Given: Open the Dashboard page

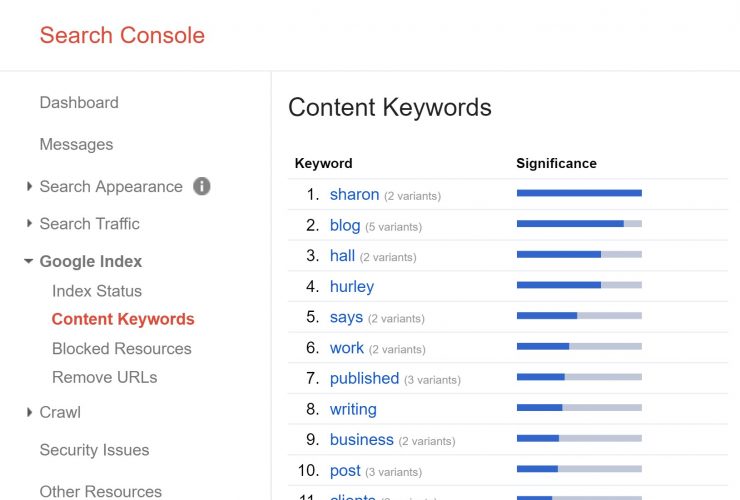Looking at the screenshot, I should [79, 103].
